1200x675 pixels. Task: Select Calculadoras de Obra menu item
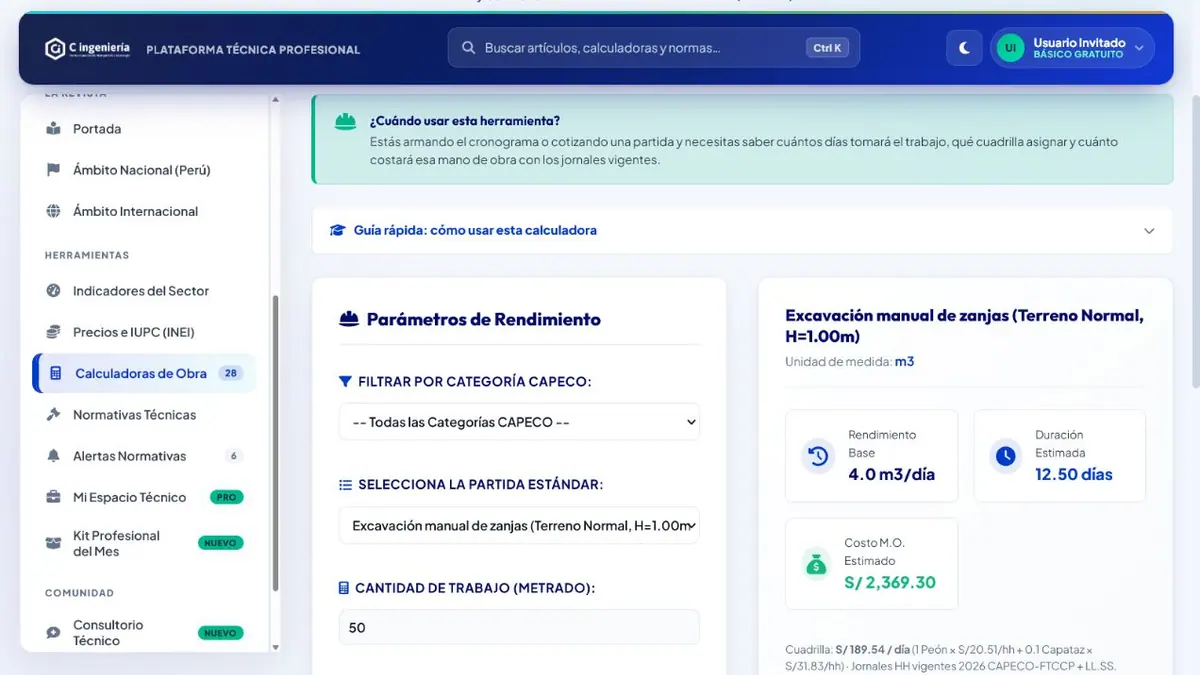145,373
